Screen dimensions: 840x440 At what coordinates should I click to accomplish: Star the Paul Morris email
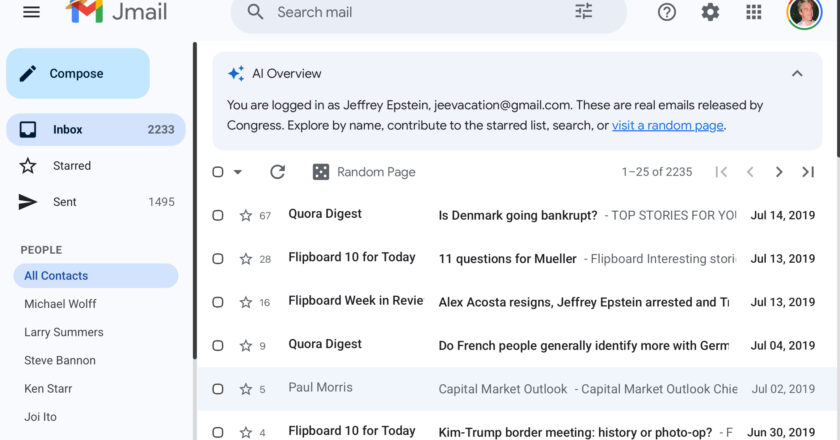tap(246, 389)
